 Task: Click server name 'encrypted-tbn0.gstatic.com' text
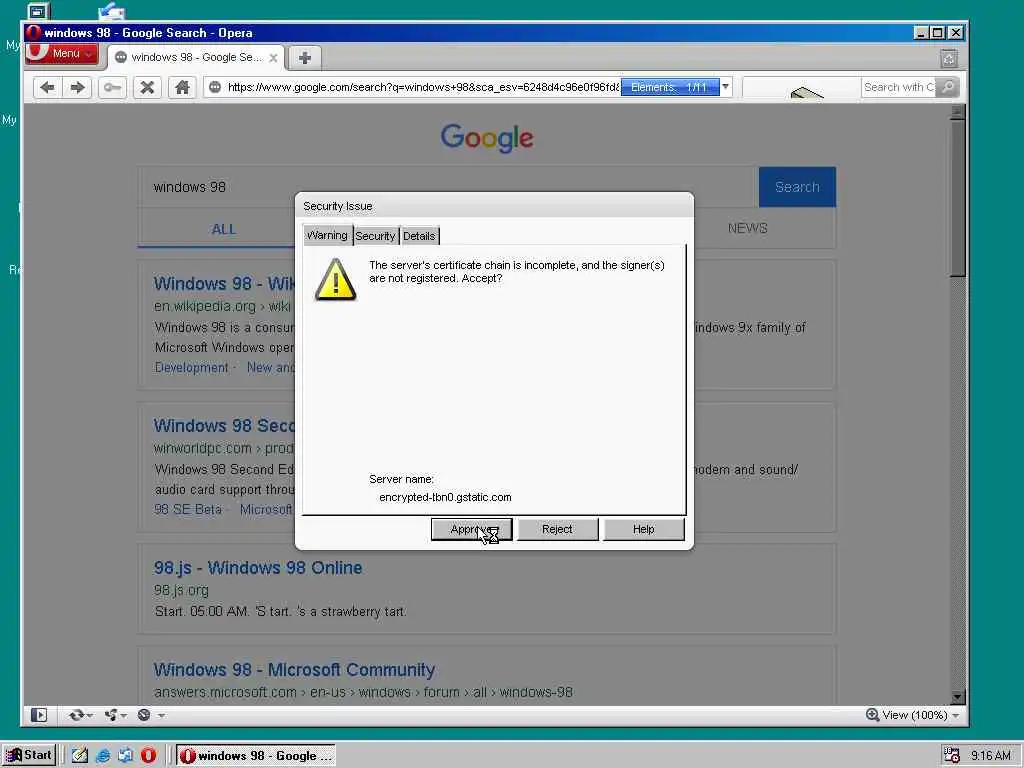click(445, 497)
